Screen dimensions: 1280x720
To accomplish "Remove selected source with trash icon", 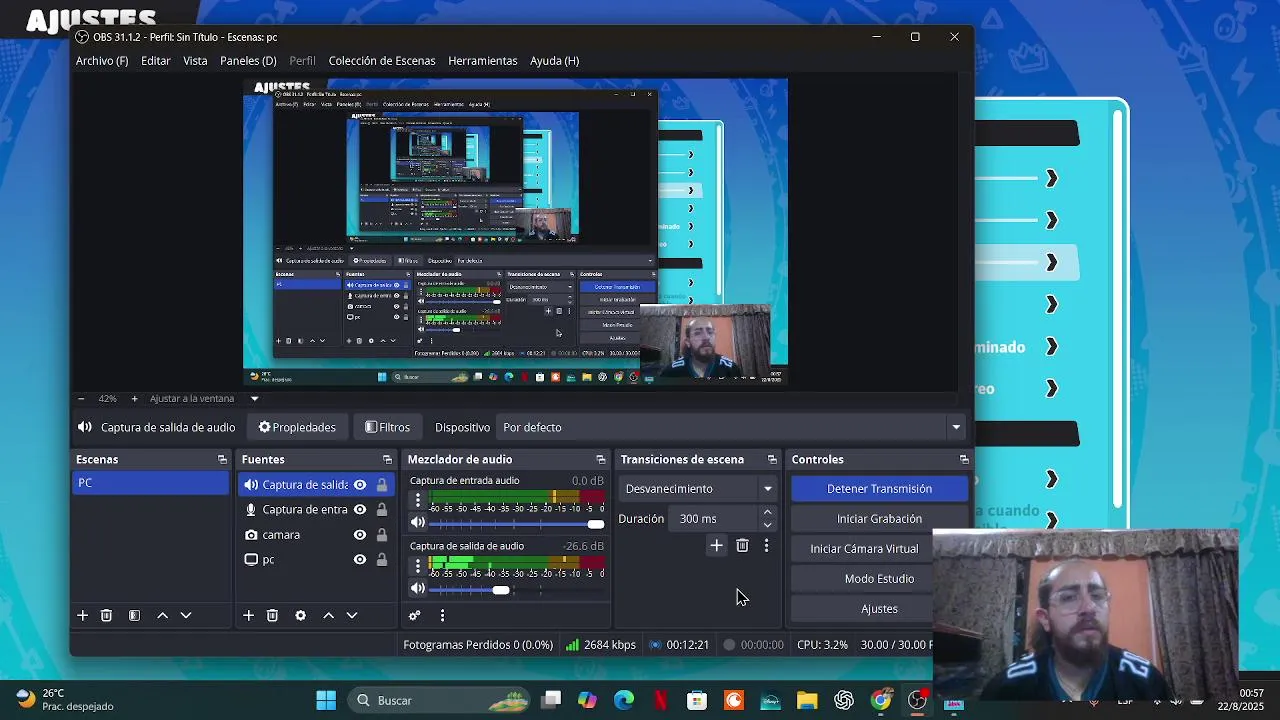I will pos(272,616).
